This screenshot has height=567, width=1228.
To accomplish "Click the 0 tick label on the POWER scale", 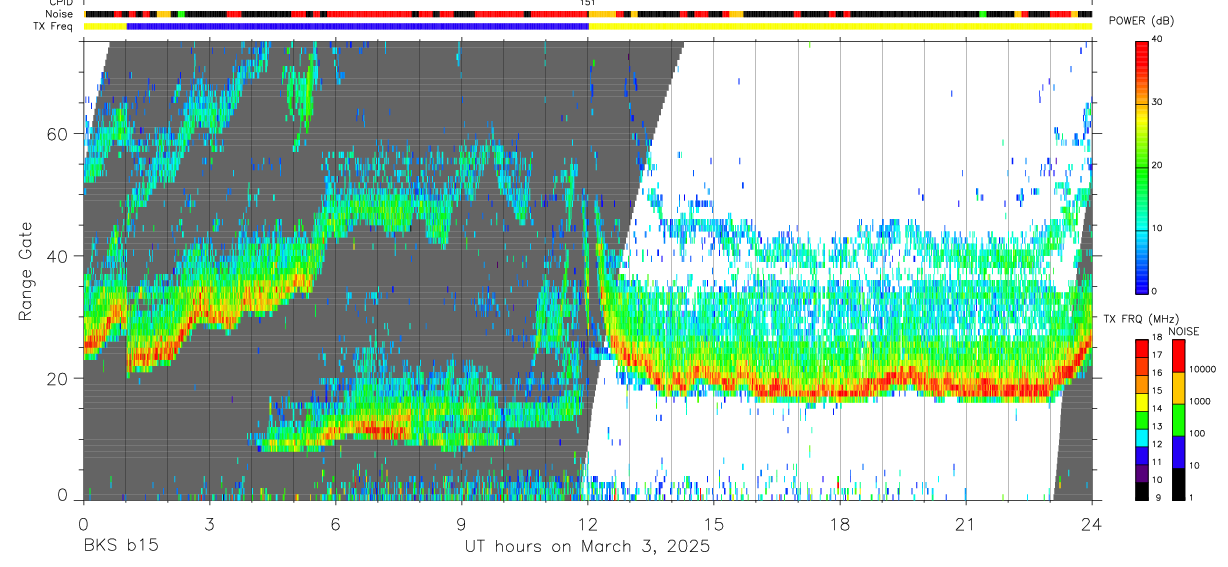I will point(1155,291).
